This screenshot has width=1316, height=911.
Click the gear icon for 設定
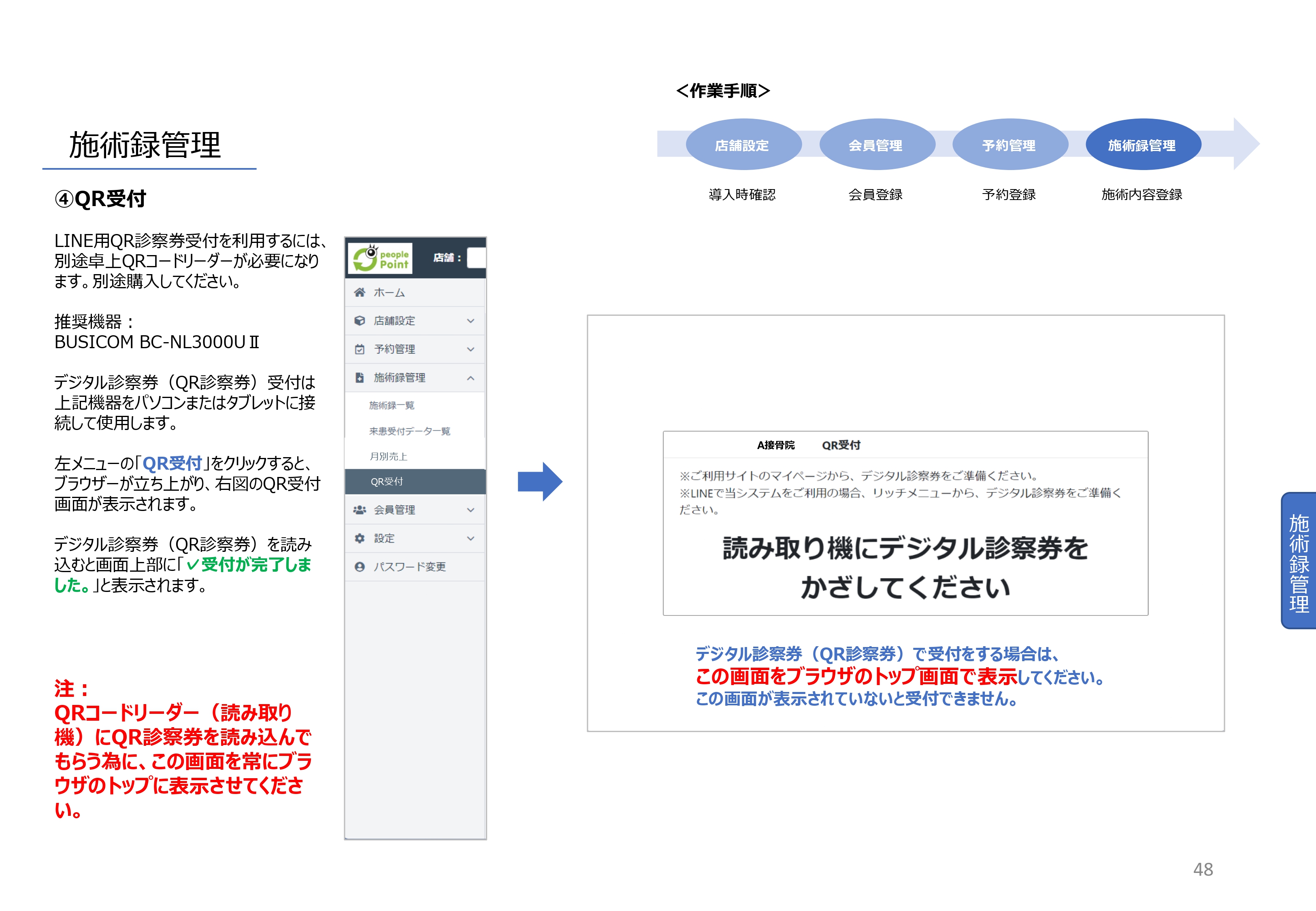[360, 538]
